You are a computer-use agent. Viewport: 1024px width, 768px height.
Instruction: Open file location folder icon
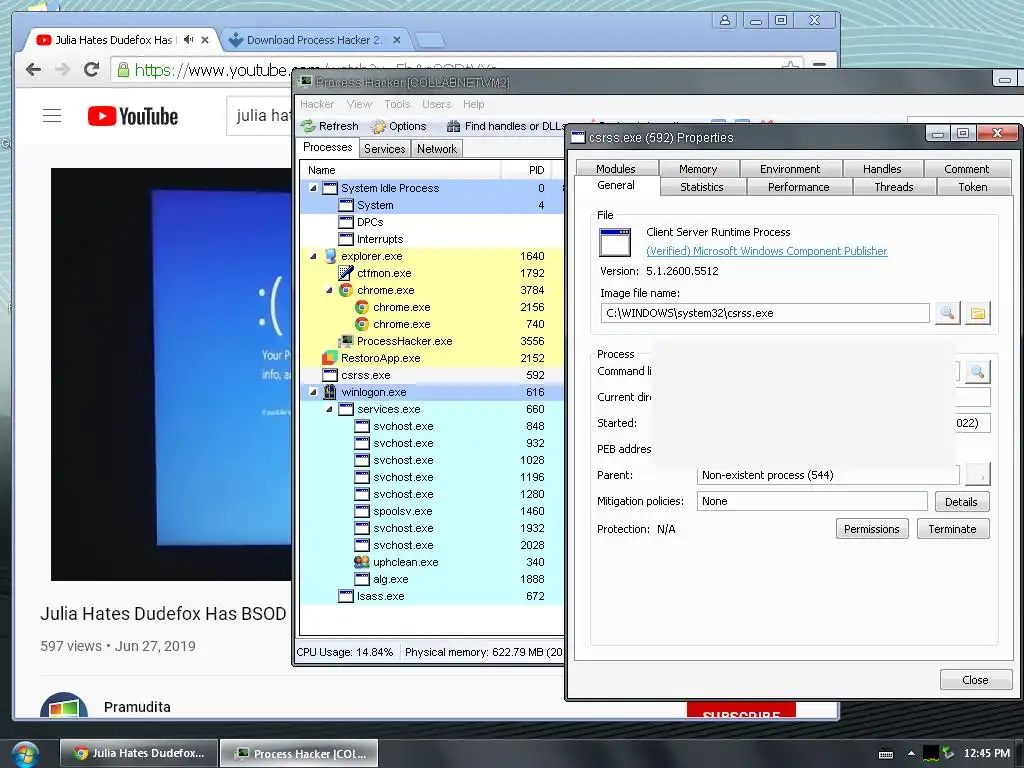978,313
